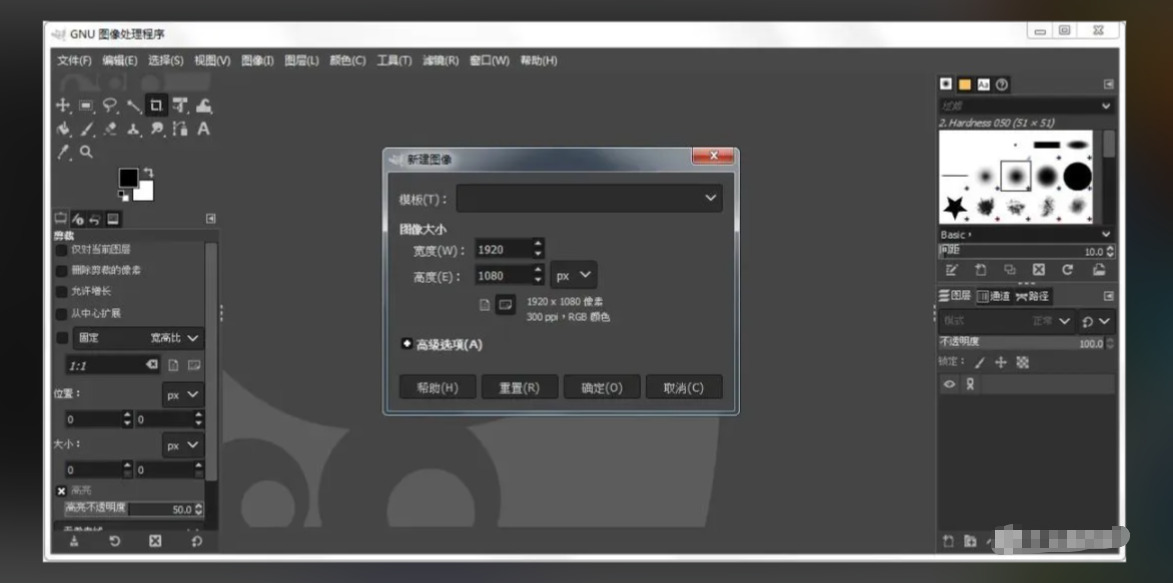Click the 重置(R) button
The width and height of the screenshot is (1173, 583).
pos(519,388)
